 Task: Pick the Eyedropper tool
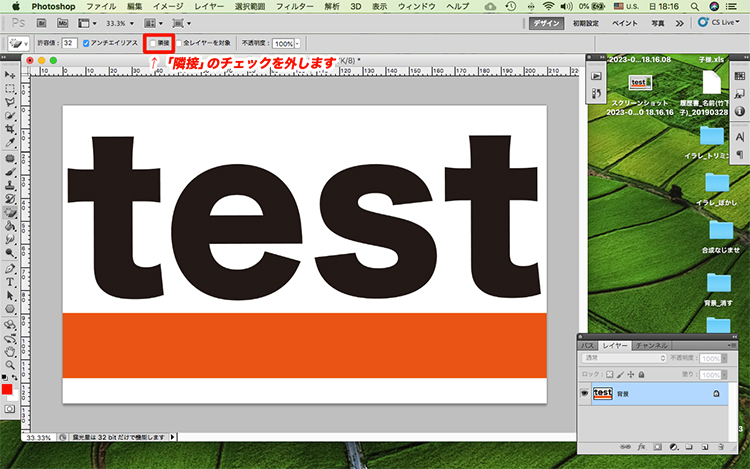click(10, 142)
